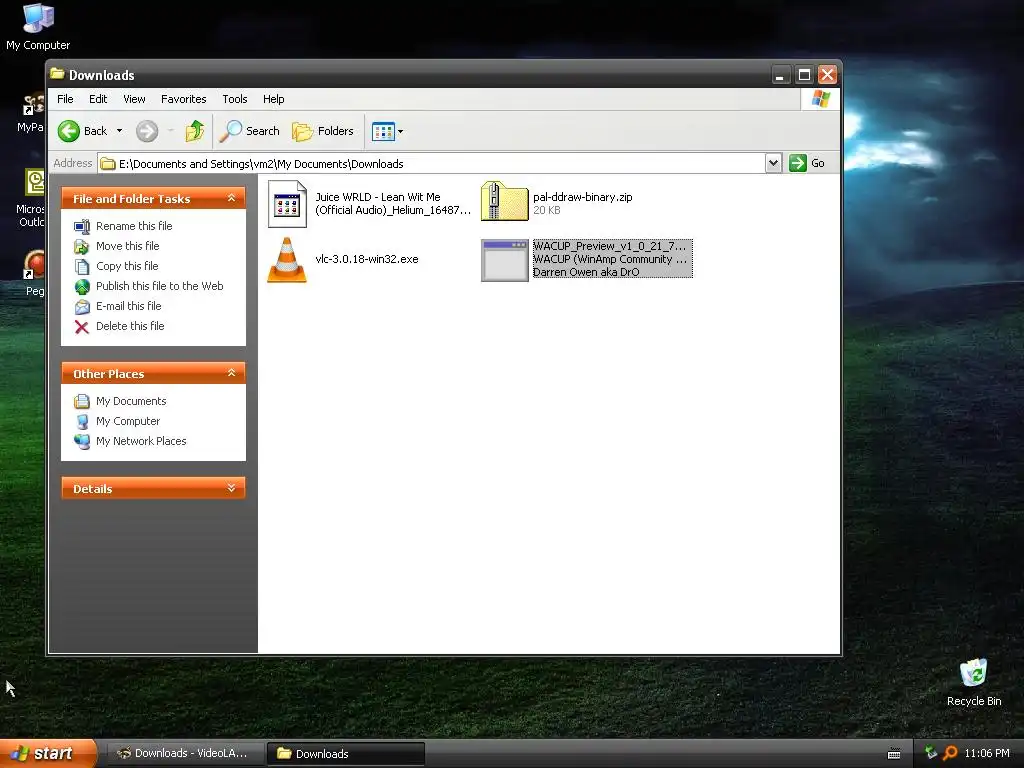Open the Favorites menu
Image resolution: width=1024 pixels, height=768 pixels.
coord(184,99)
